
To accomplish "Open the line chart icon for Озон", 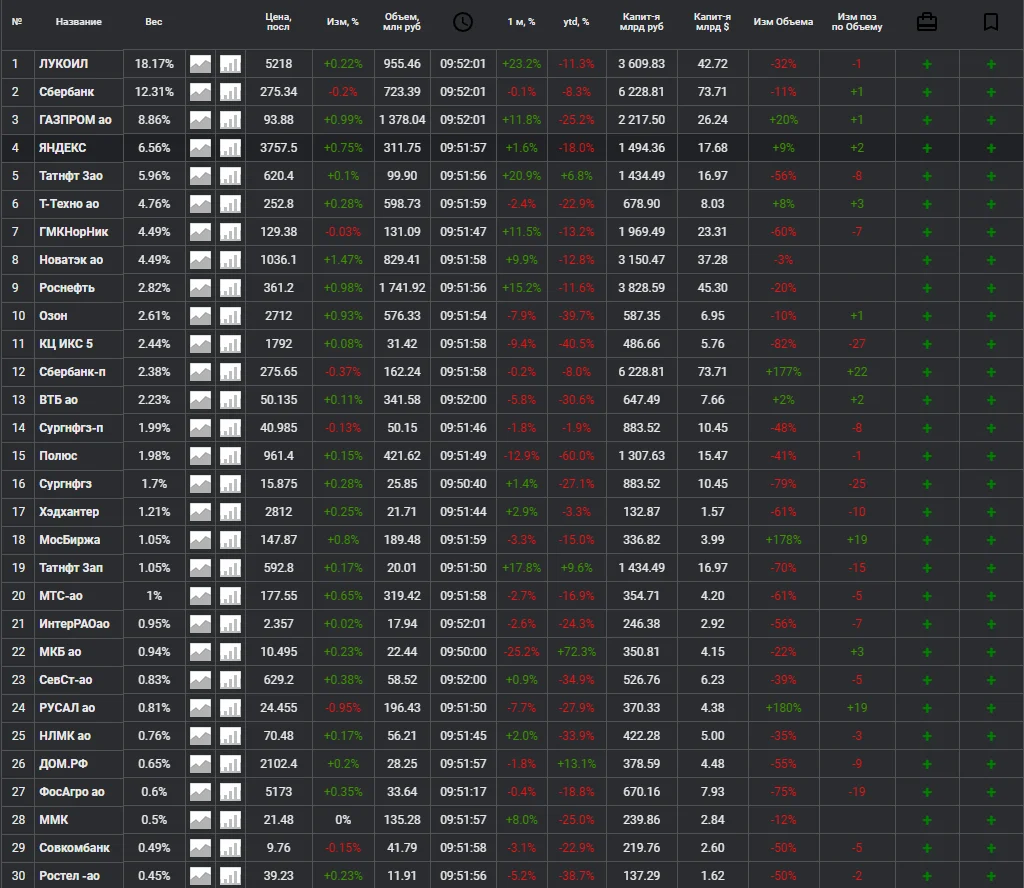I will coord(200,316).
